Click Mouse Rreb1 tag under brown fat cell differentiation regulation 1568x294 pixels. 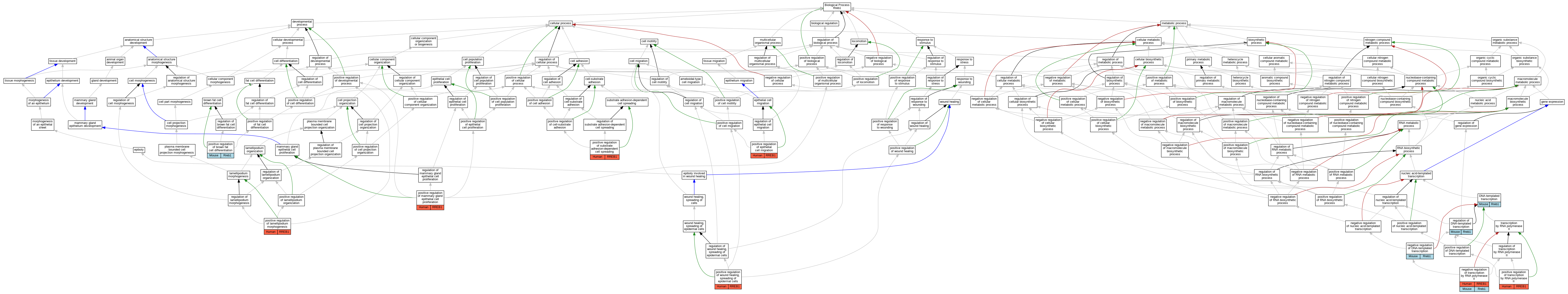pos(220,155)
